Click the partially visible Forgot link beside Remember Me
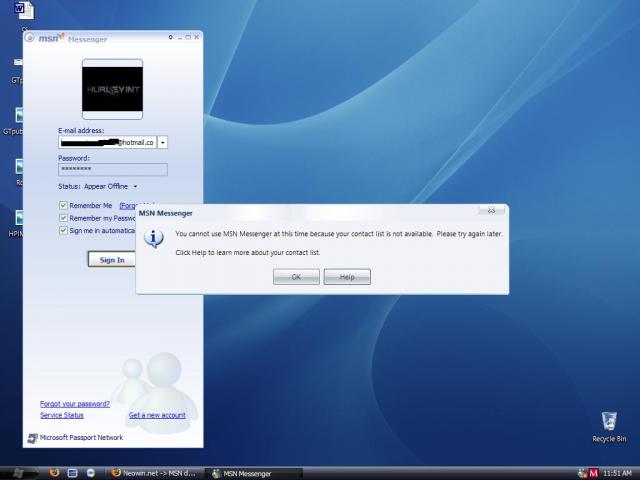640x480 pixels. click(x=129, y=205)
